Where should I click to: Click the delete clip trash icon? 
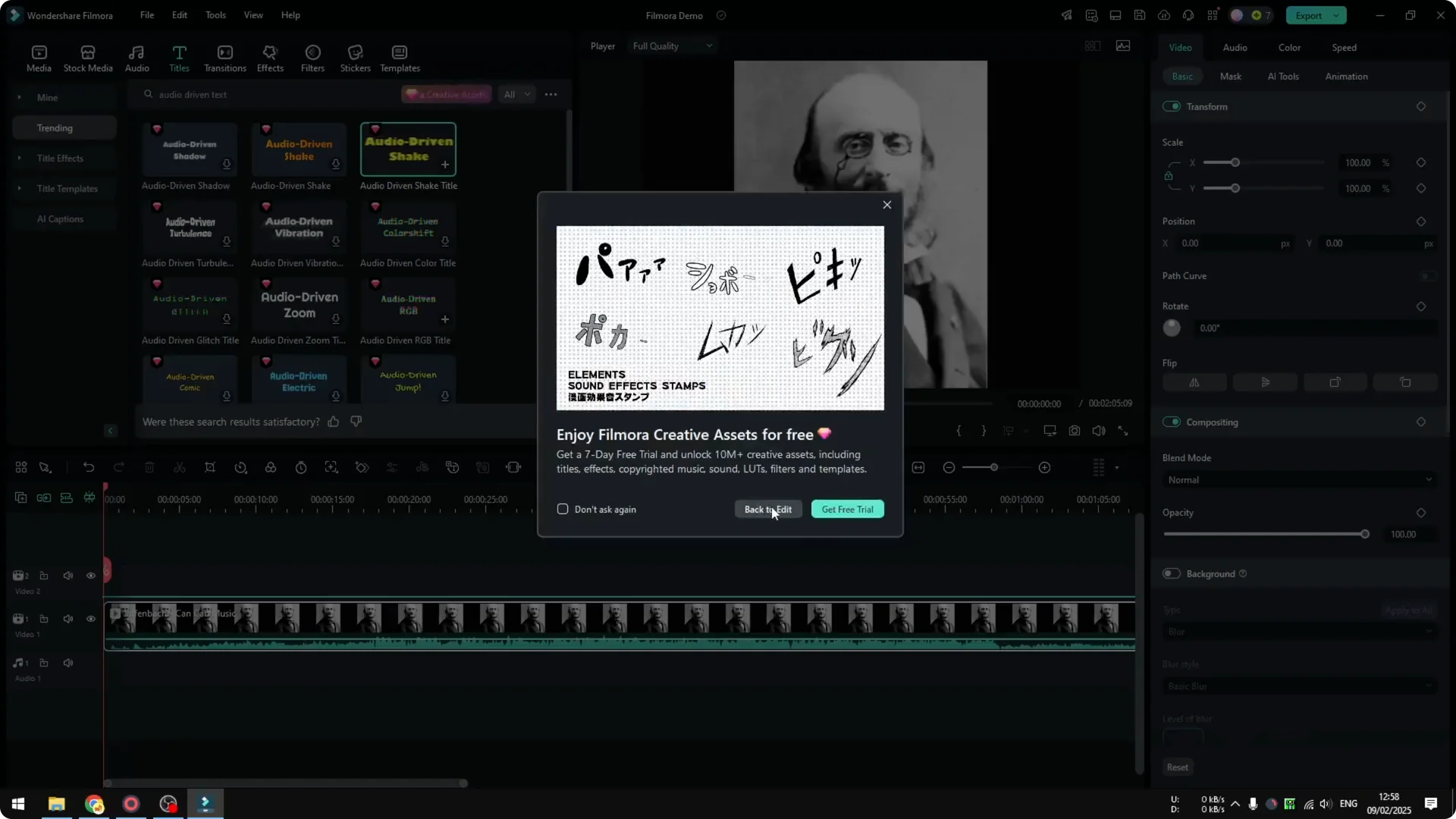pos(149,467)
